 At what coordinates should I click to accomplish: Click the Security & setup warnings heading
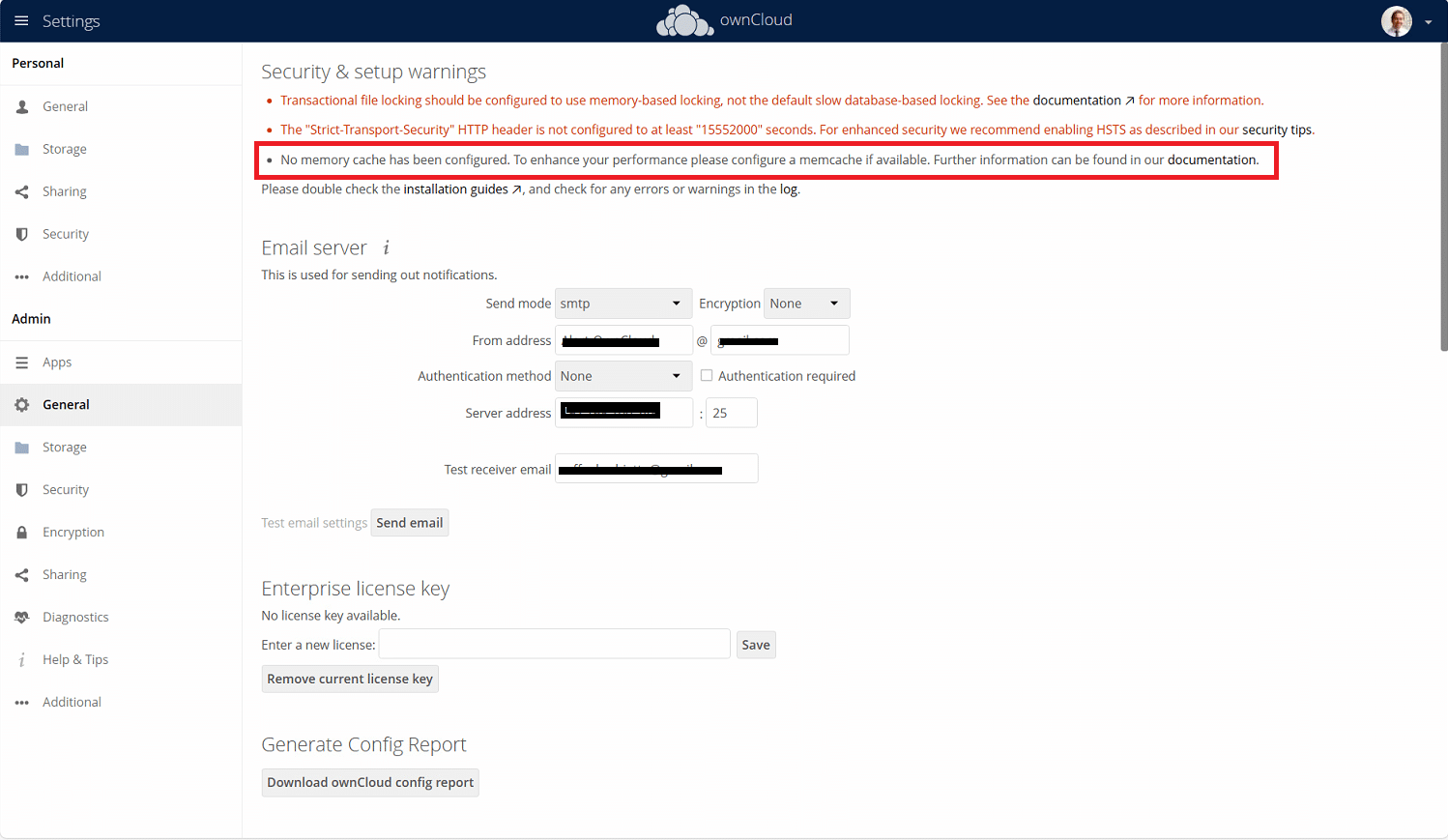(373, 72)
